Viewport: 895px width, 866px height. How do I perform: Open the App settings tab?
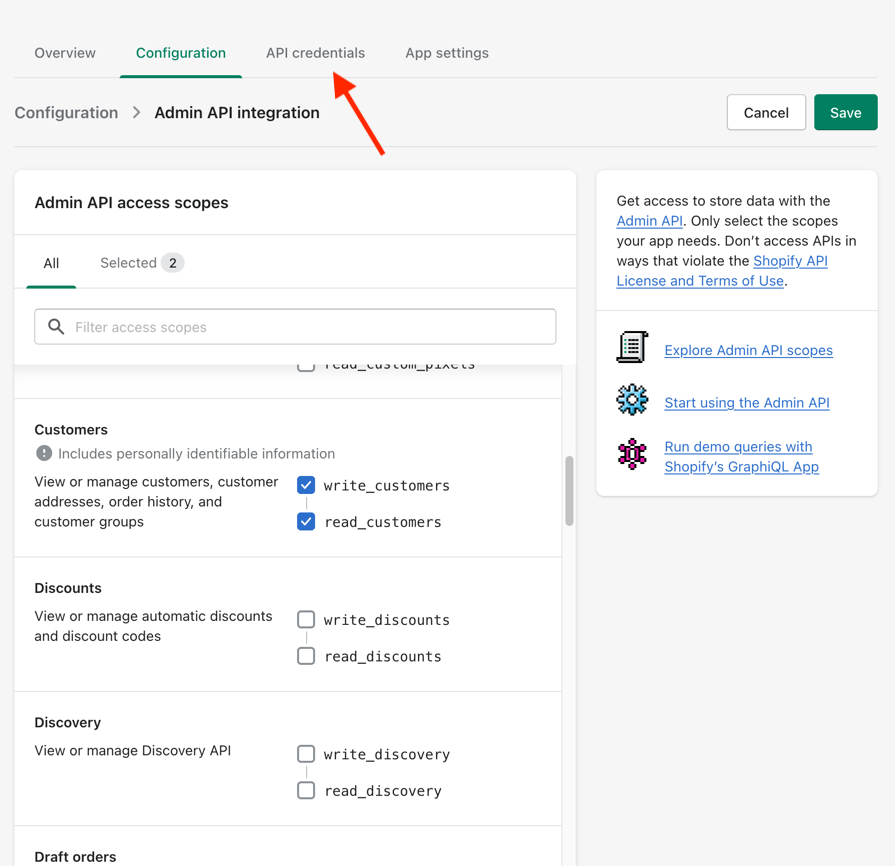(x=447, y=53)
